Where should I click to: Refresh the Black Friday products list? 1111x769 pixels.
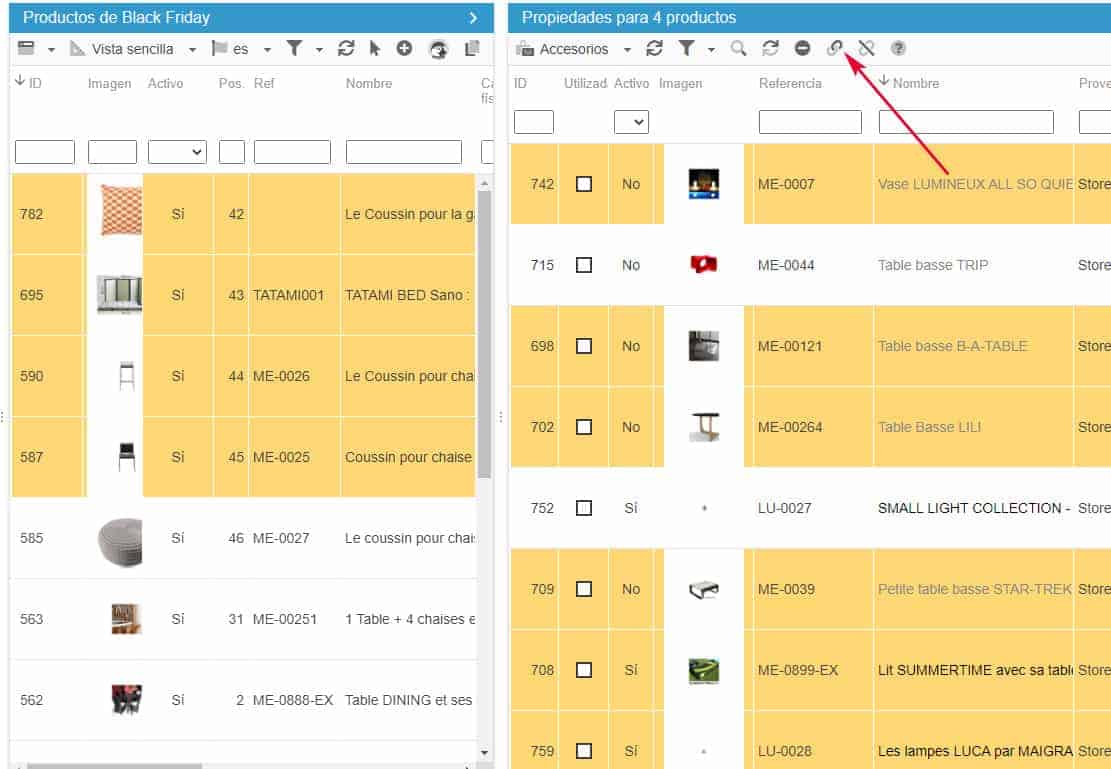(346, 48)
